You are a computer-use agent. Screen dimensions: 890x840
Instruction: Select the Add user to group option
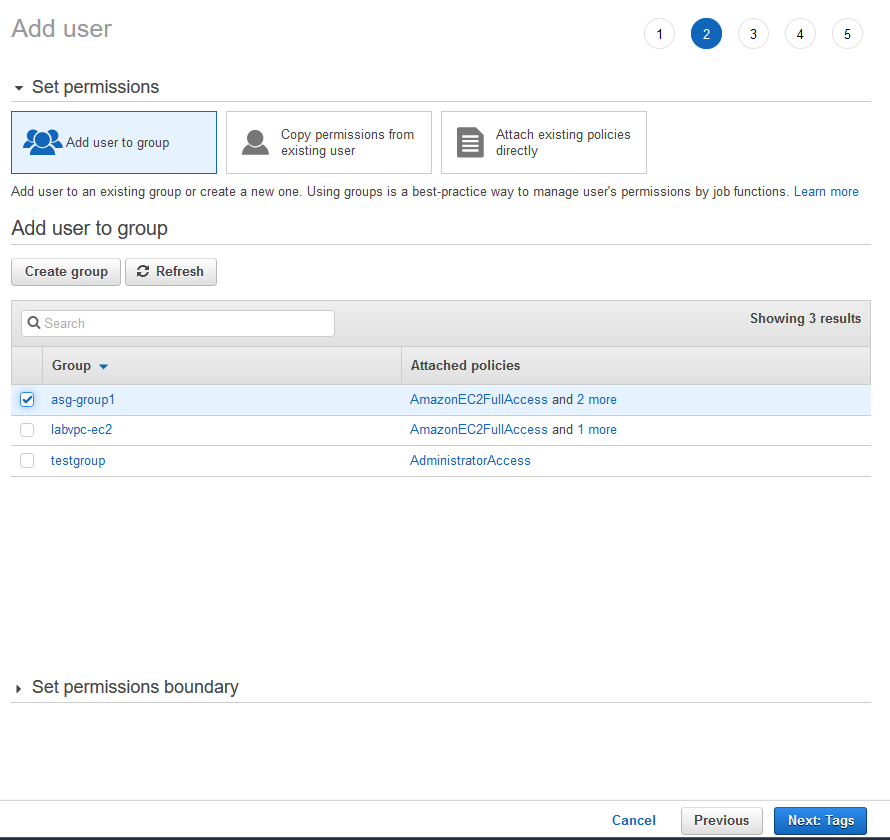[x=114, y=143]
